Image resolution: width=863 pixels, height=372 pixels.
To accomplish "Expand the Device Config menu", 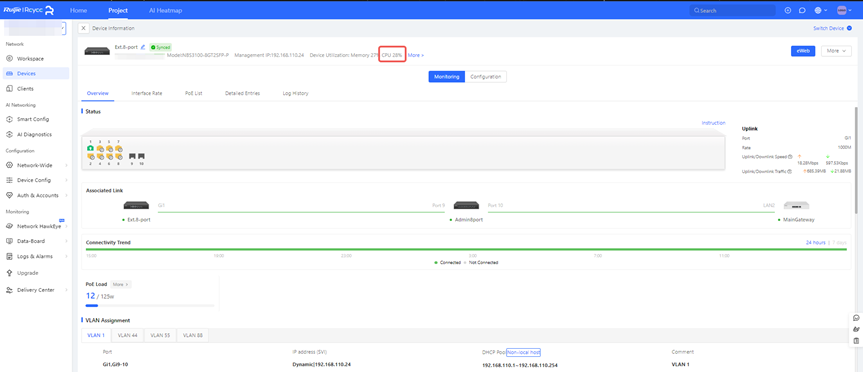I will 37,180.
